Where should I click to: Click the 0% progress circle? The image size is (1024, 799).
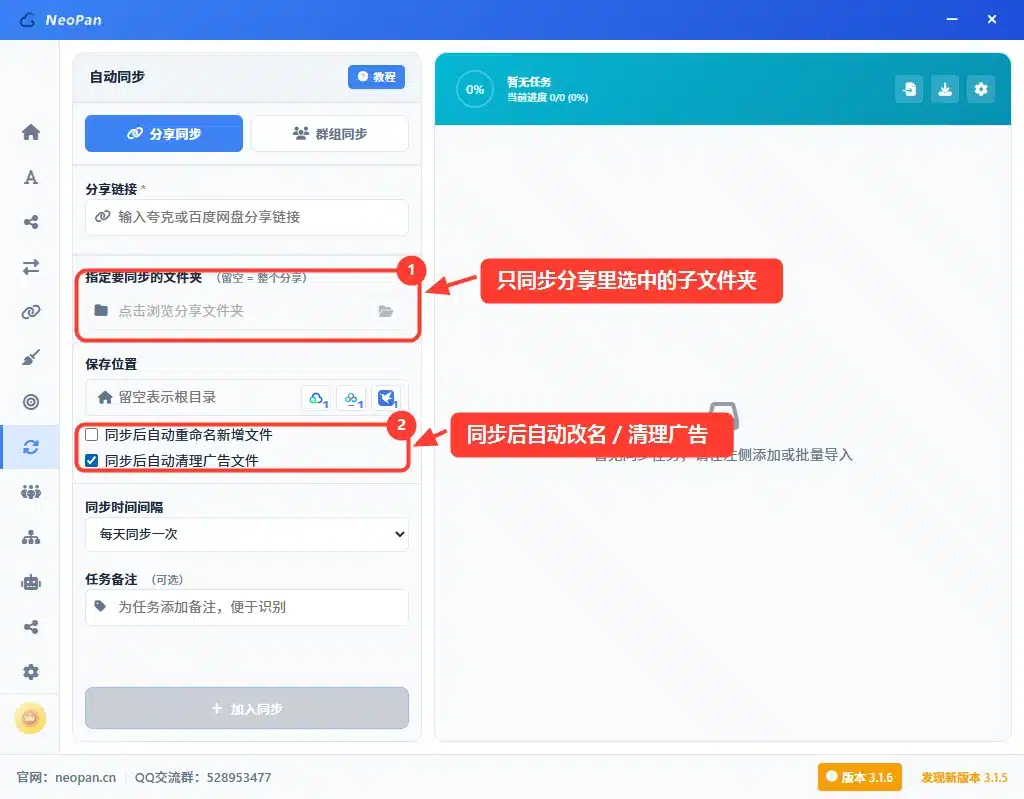click(x=475, y=90)
